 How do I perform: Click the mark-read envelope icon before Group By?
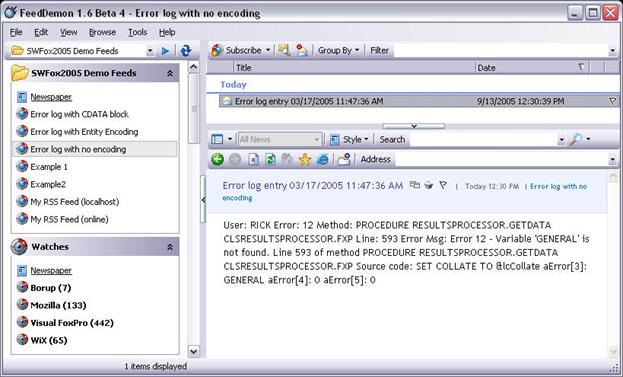click(302, 50)
